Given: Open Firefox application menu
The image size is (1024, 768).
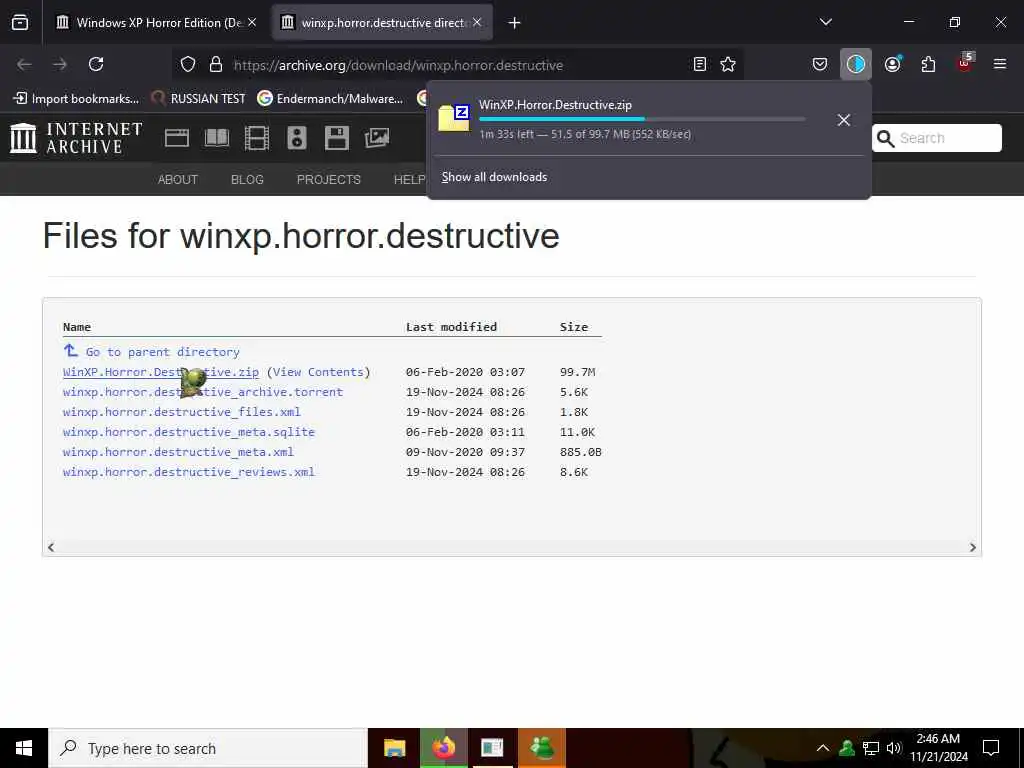Looking at the screenshot, I should point(1000,64).
